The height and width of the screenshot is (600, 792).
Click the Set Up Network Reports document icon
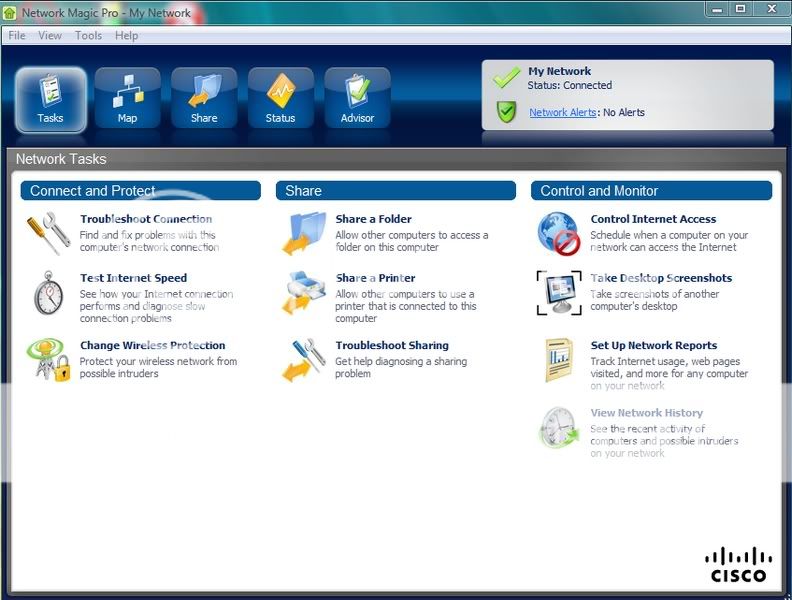pos(558,360)
